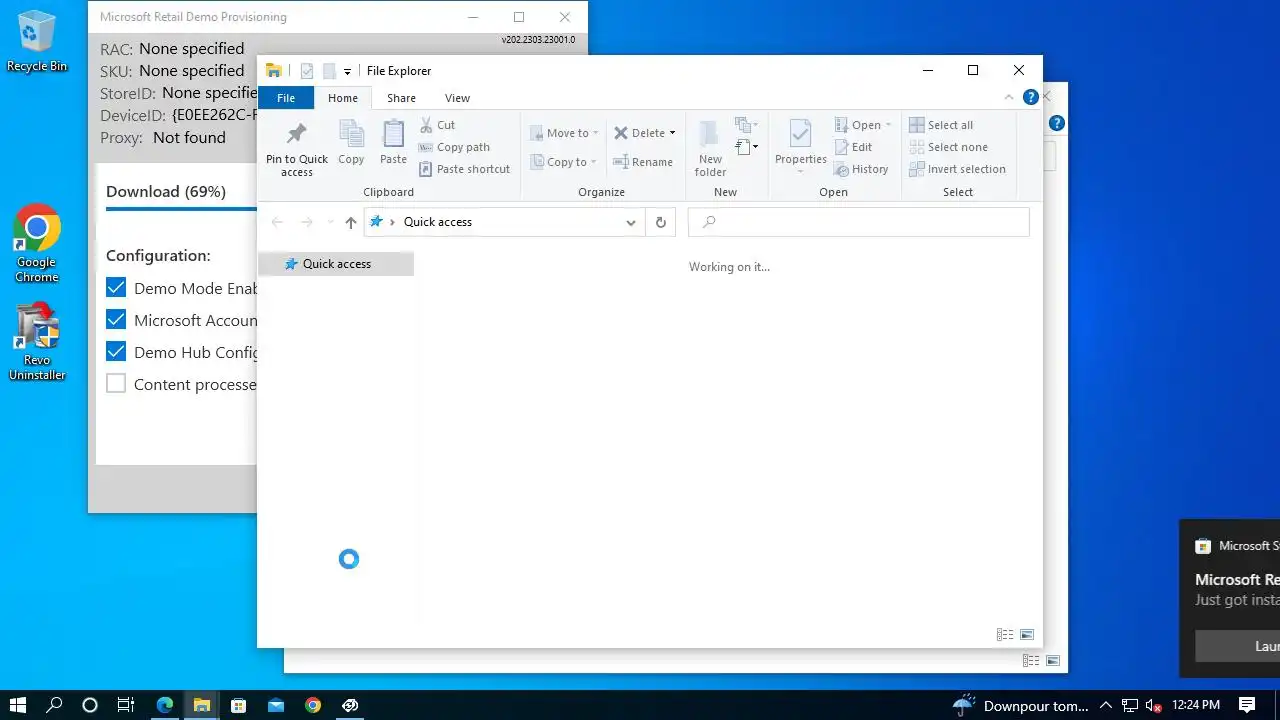Click the New folder icon in the title bar toolbar
Viewport: 1280px width, 720px height.
[329, 71]
